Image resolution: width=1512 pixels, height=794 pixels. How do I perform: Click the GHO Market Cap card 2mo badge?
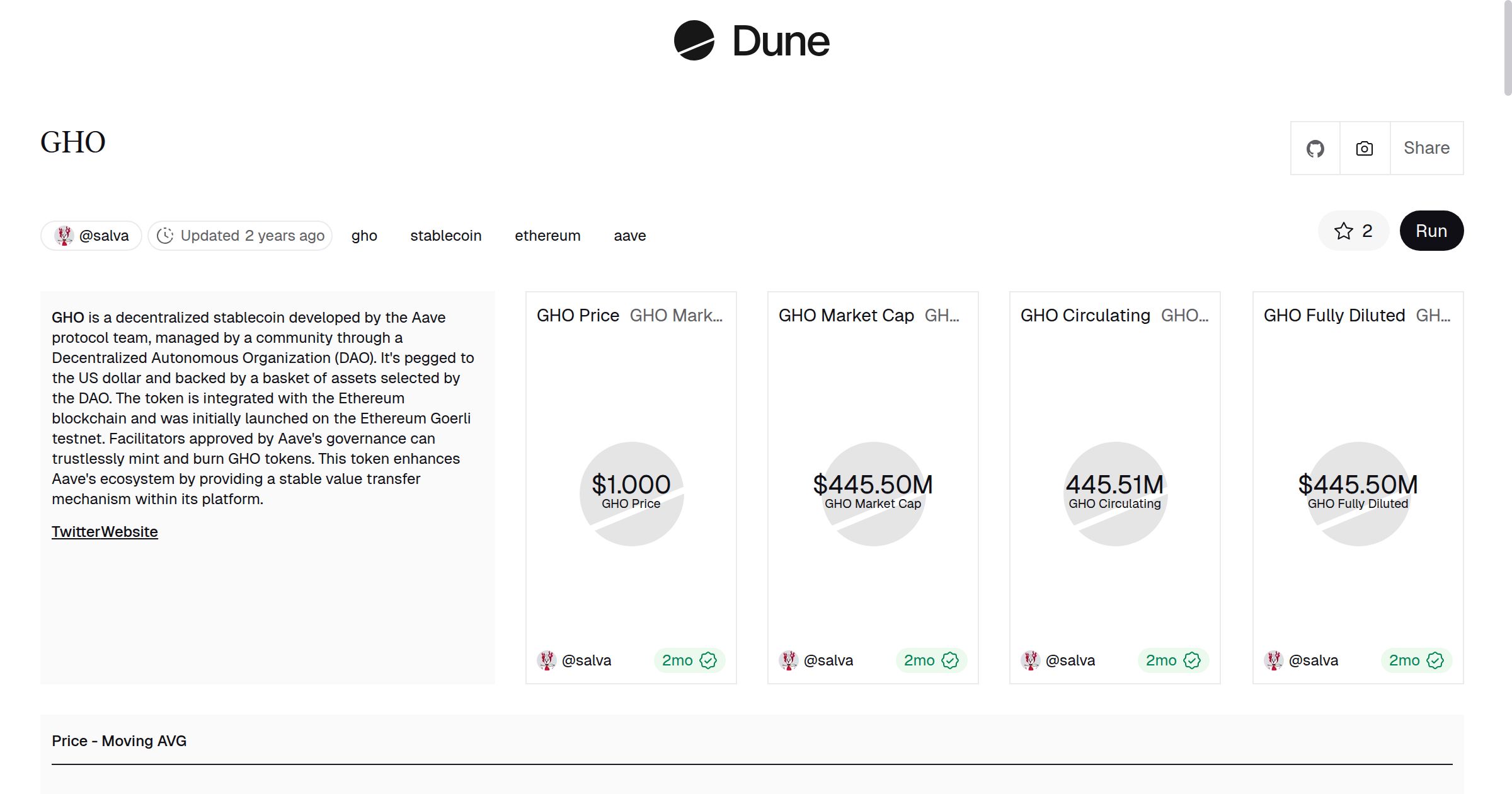point(931,660)
